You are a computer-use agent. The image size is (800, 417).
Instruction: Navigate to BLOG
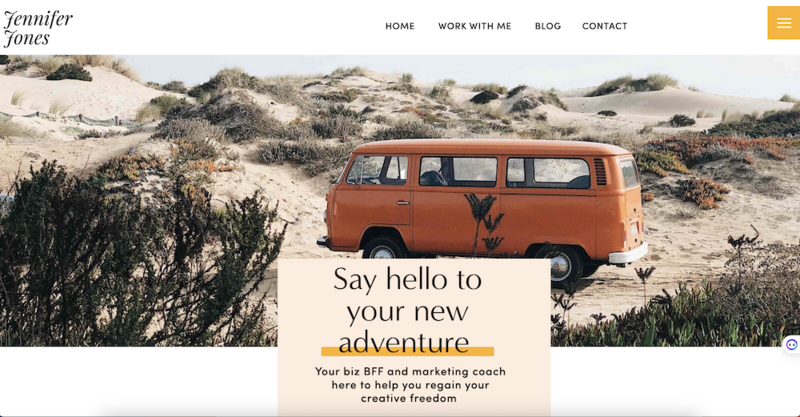tap(547, 26)
